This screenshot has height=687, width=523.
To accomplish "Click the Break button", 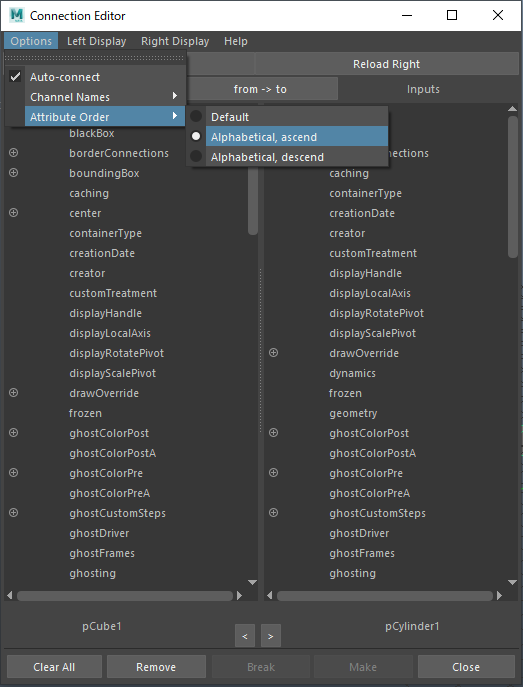I will click(x=261, y=667).
